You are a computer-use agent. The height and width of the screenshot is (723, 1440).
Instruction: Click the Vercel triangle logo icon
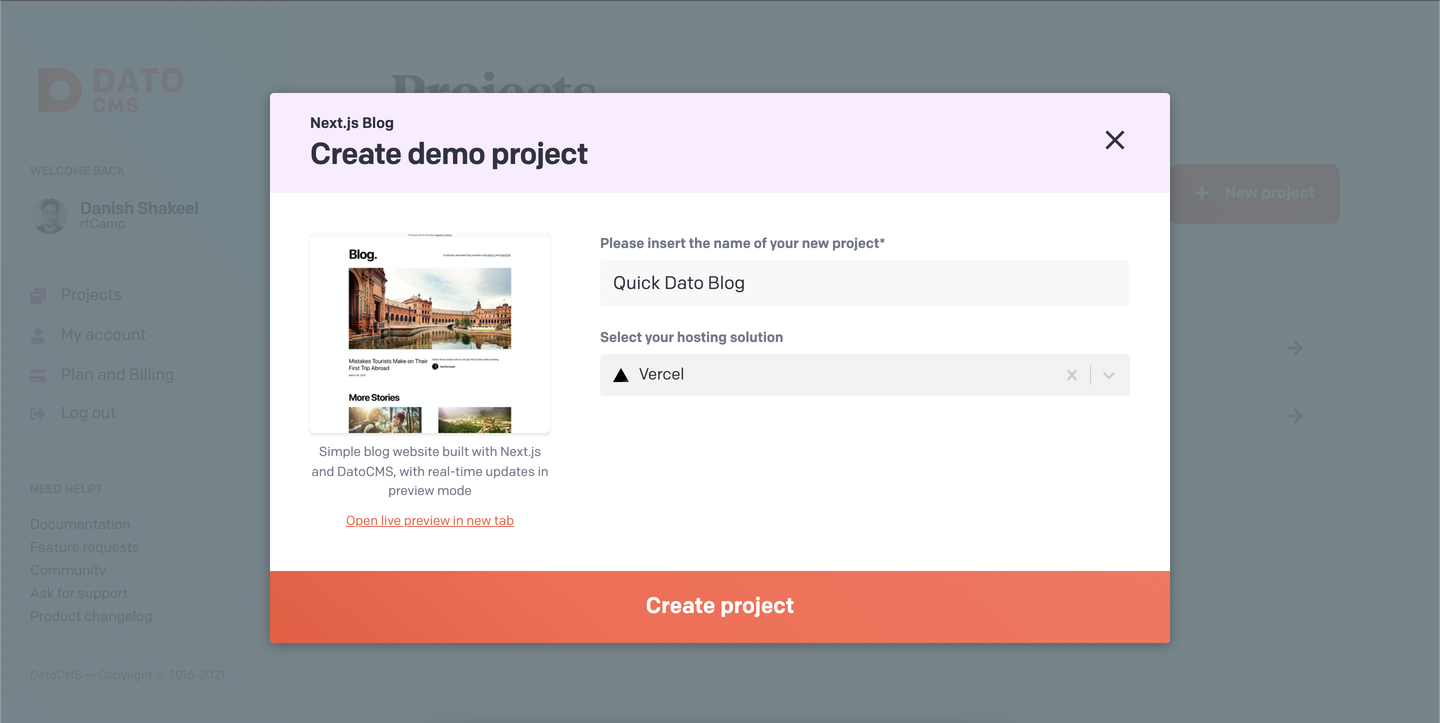(621, 375)
